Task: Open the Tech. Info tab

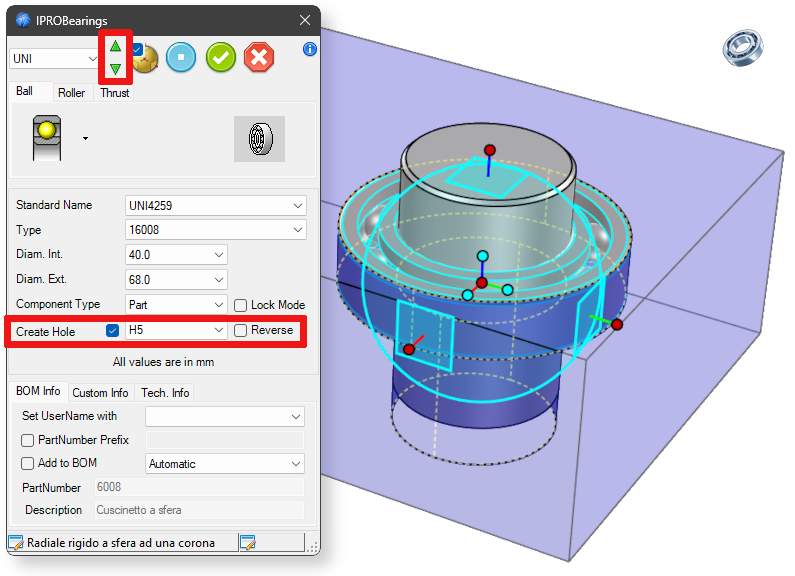Action: [165, 393]
